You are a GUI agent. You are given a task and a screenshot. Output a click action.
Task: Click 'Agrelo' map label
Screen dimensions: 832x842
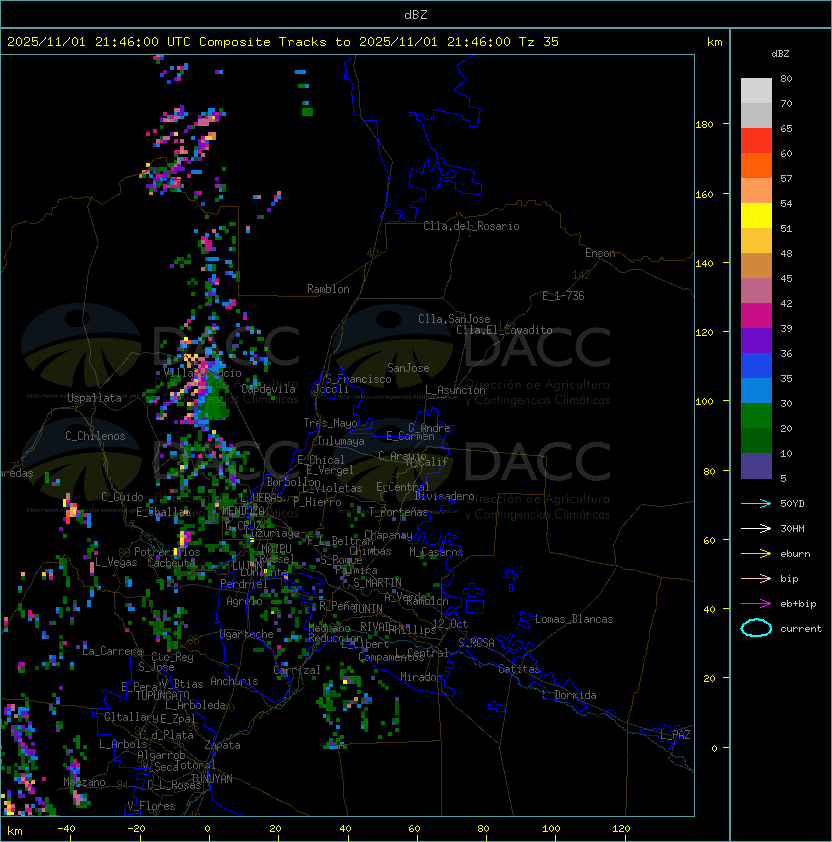click(244, 601)
